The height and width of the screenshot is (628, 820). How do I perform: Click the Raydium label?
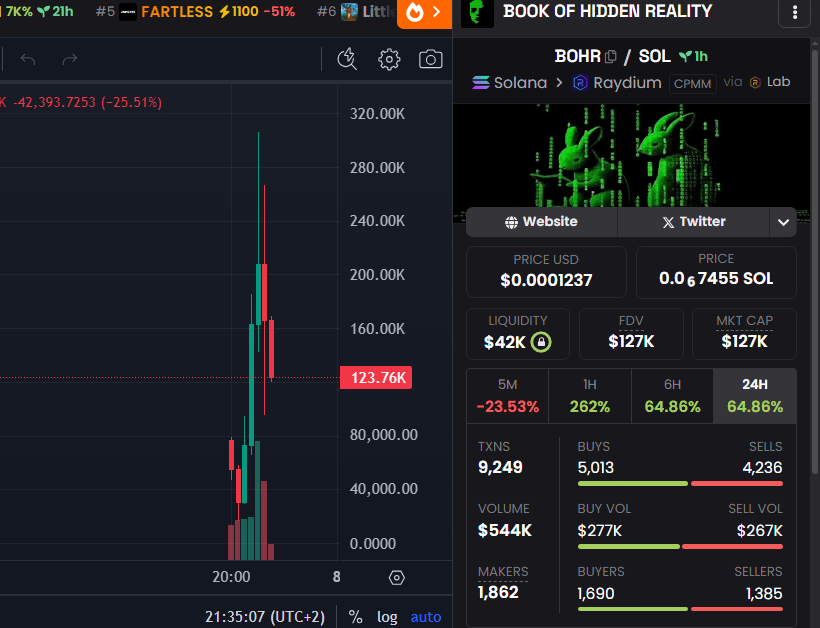tap(627, 83)
